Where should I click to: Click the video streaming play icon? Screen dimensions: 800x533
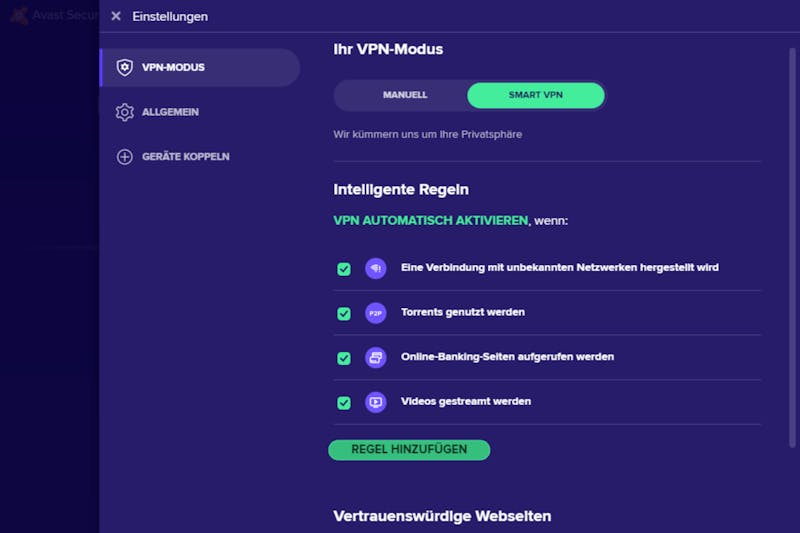pos(376,402)
